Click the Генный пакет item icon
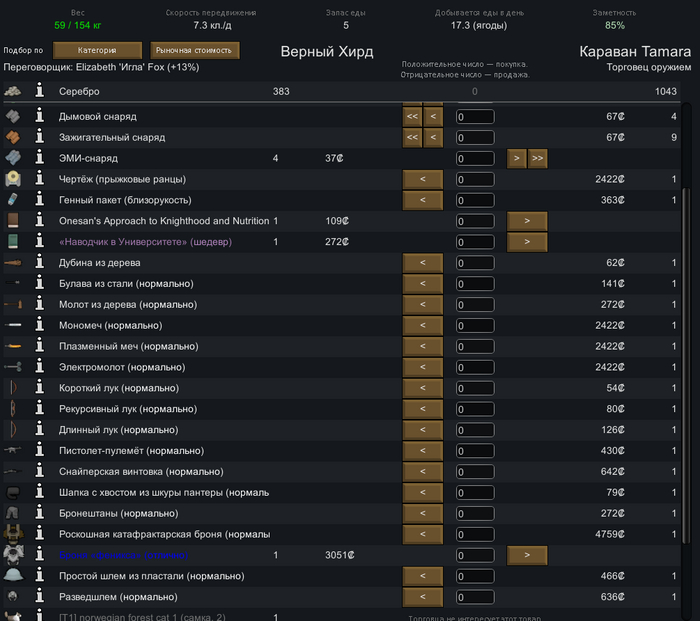The height and width of the screenshot is (621, 700). [13, 200]
